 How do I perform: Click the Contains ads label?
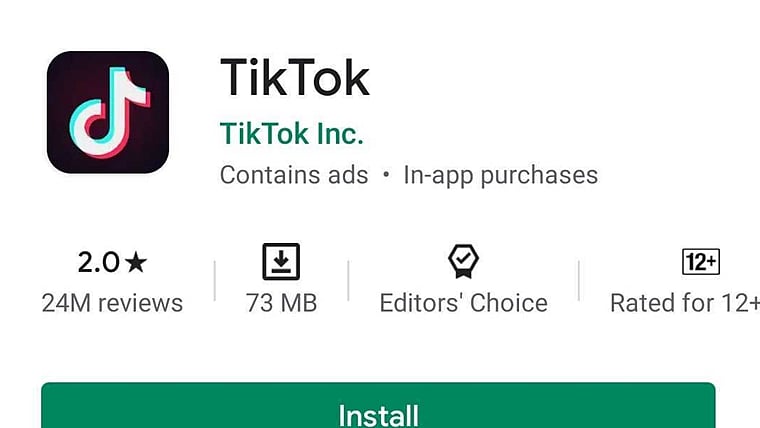coord(294,175)
